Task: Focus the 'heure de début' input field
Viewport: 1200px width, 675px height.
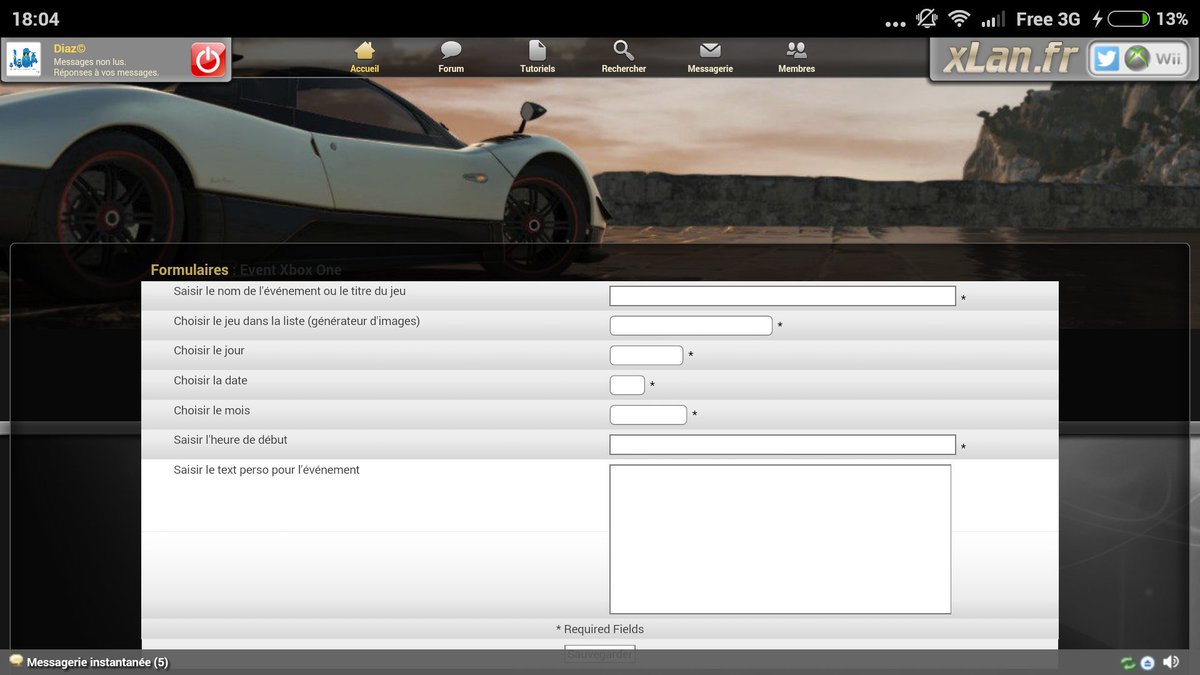Action: pyautogui.click(x=782, y=444)
